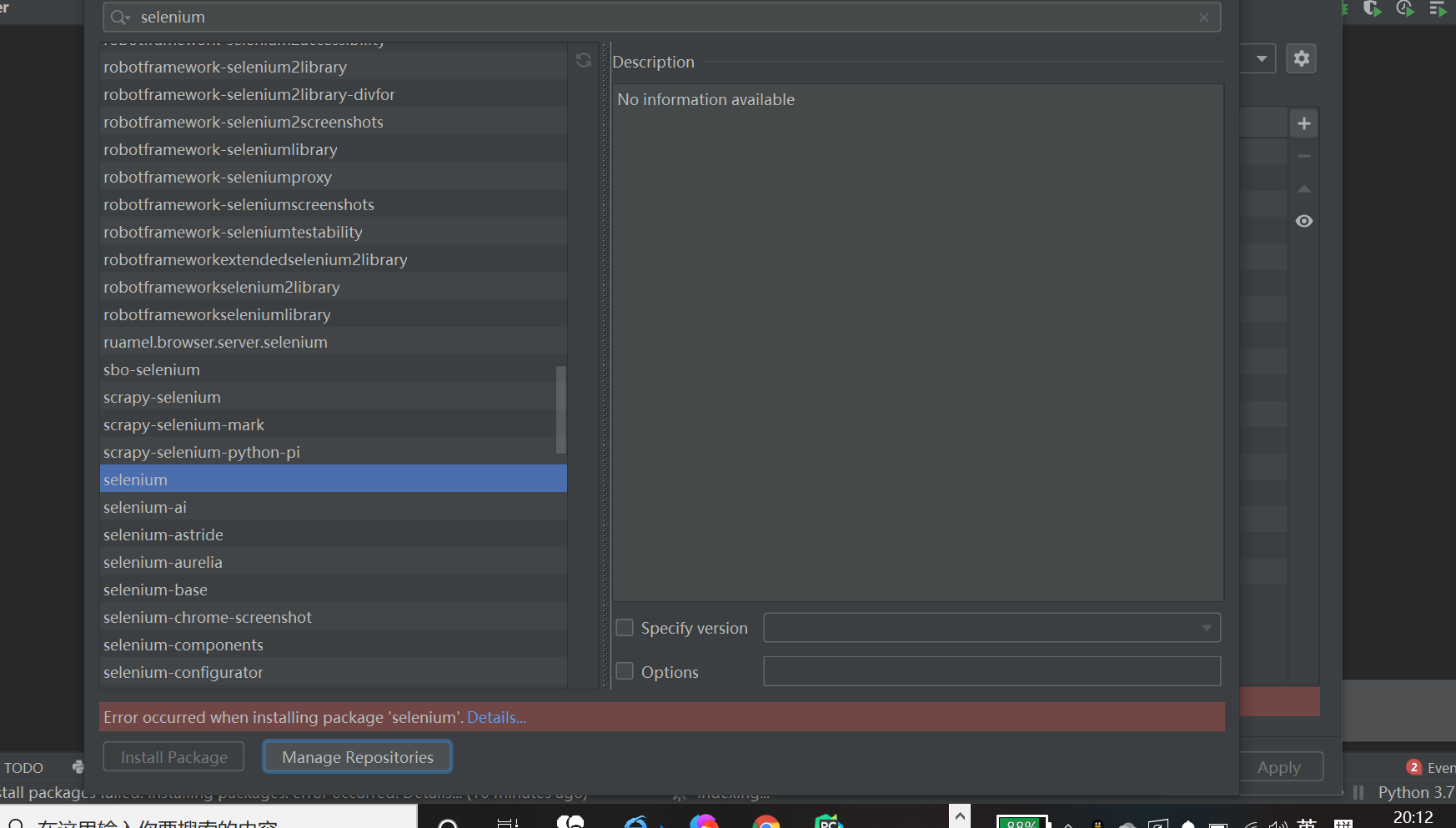Click the Options text input field
Viewport: 1456px width, 828px height.
coord(992,671)
